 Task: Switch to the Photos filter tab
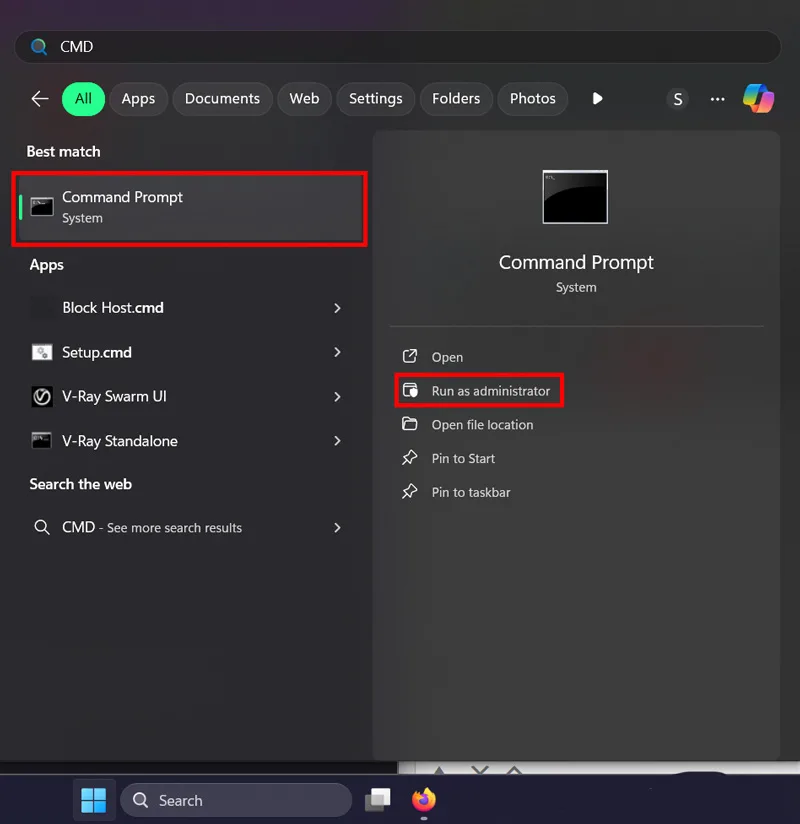click(x=532, y=99)
